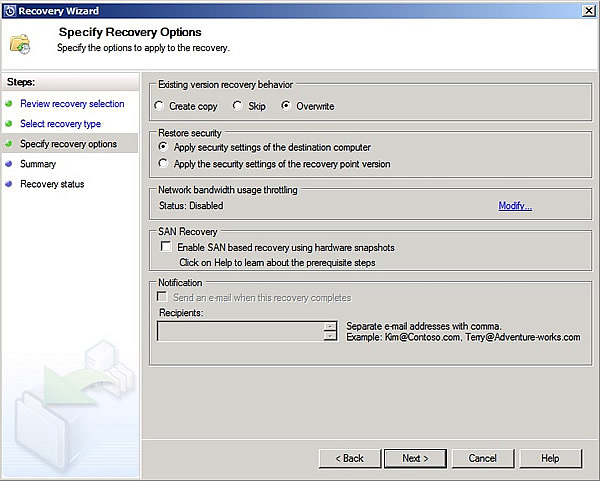
Task: Click the blue bullet beside Summary
Action: (x=9, y=164)
